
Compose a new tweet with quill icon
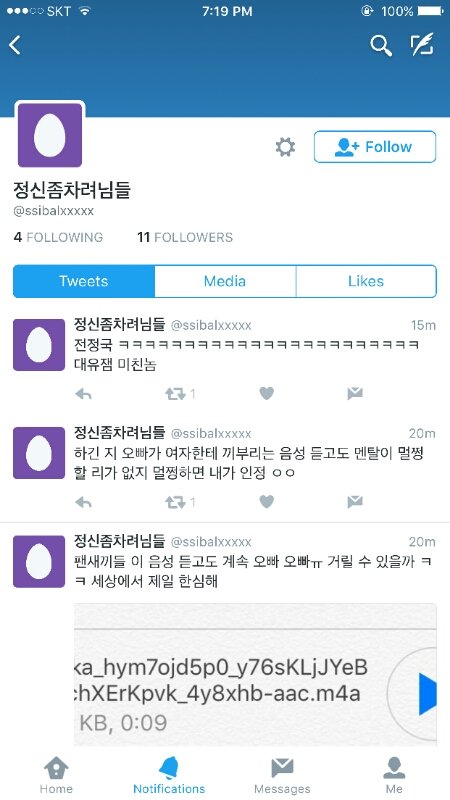pyautogui.click(x=422, y=45)
